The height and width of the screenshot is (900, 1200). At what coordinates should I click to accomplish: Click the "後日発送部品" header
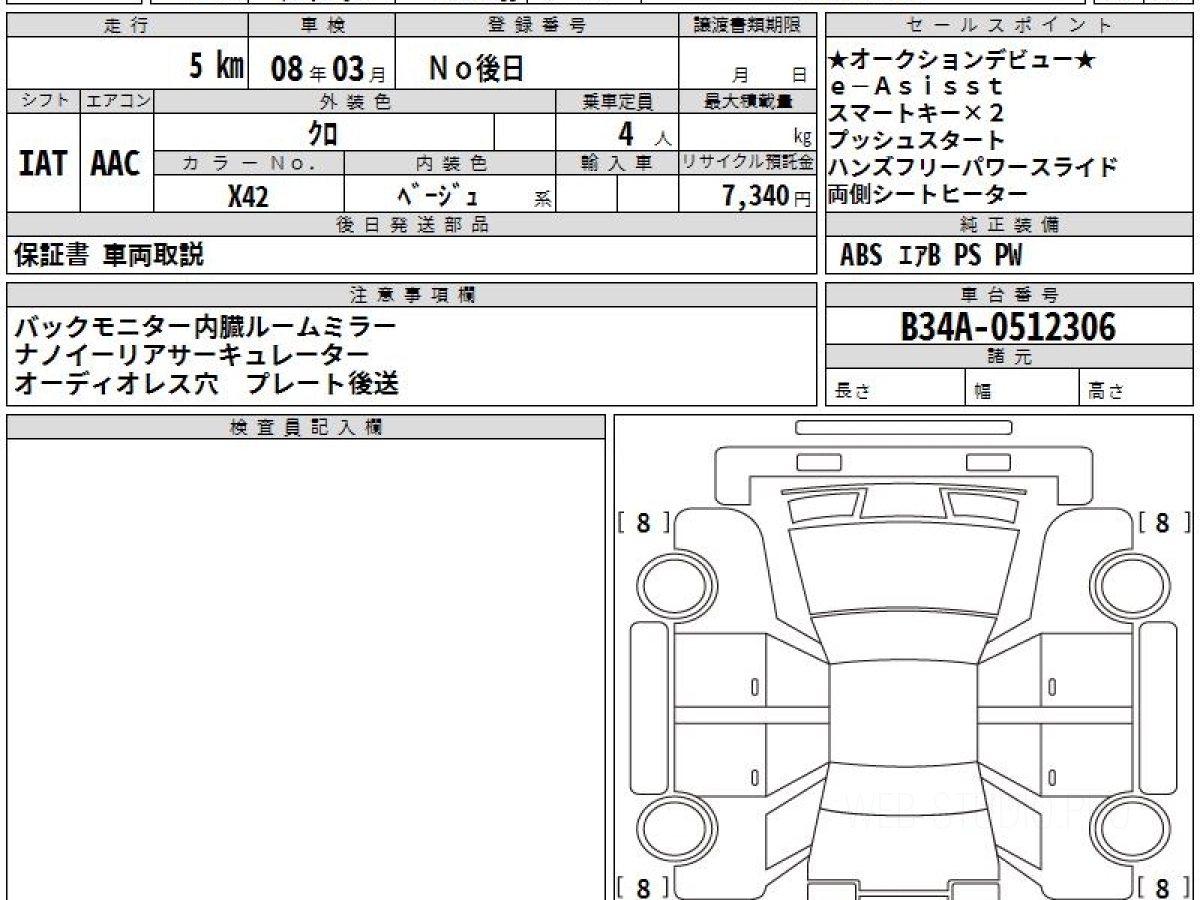click(x=412, y=225)
